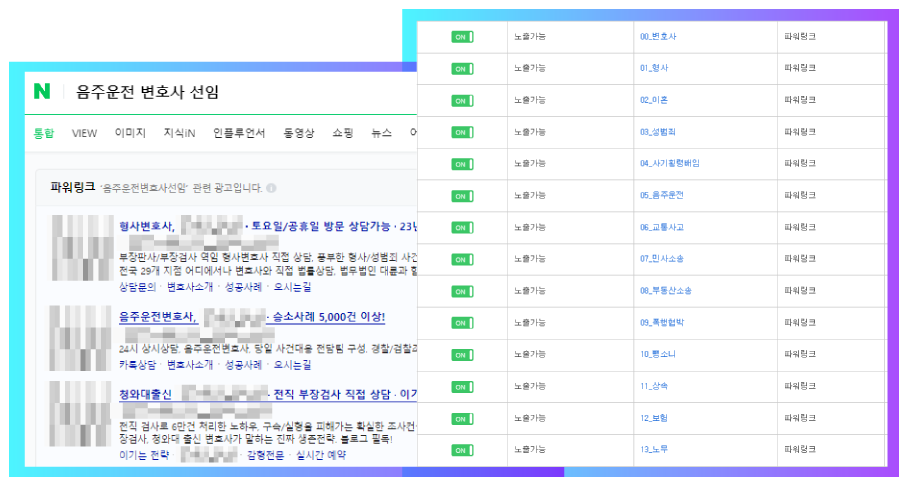Open the 13_노무 campaign link
The image size is (908, 486).
pyautogui.click(x=654, y=449)
